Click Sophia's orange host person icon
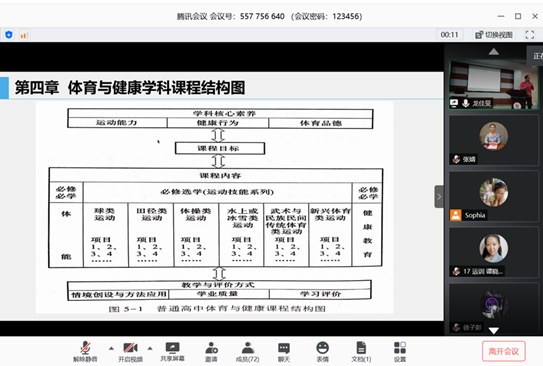Image resolution: width=543 pixels, height=366 pixels. coord(456,215)
